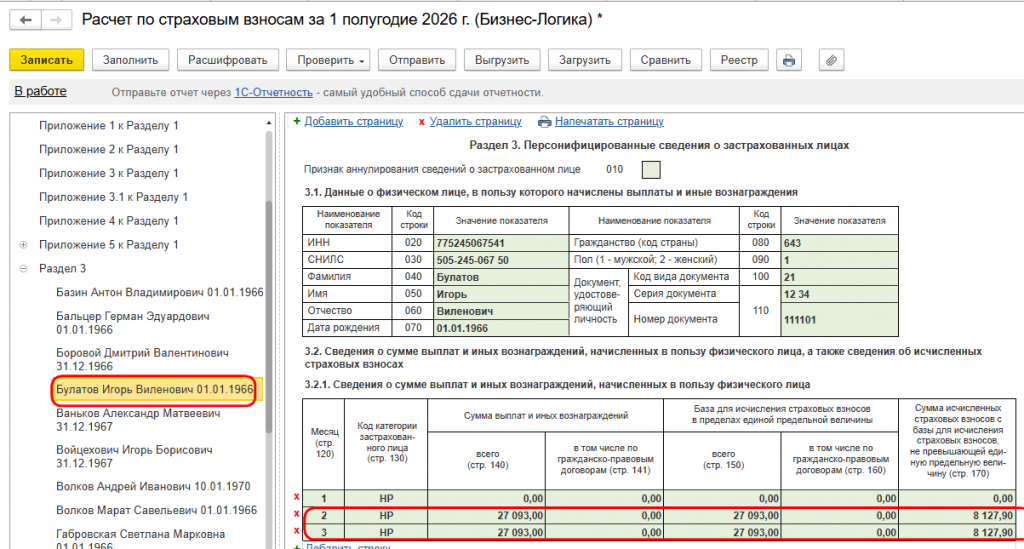
Task: Select Войцехович Игорь Борисович in the tree
Action: pos(134,456)
